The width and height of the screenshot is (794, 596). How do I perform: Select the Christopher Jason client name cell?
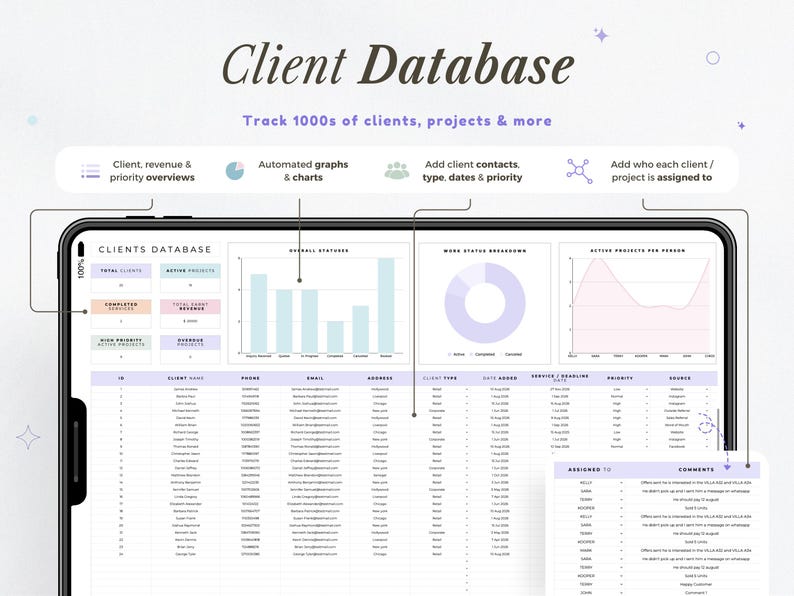point(186,454)
